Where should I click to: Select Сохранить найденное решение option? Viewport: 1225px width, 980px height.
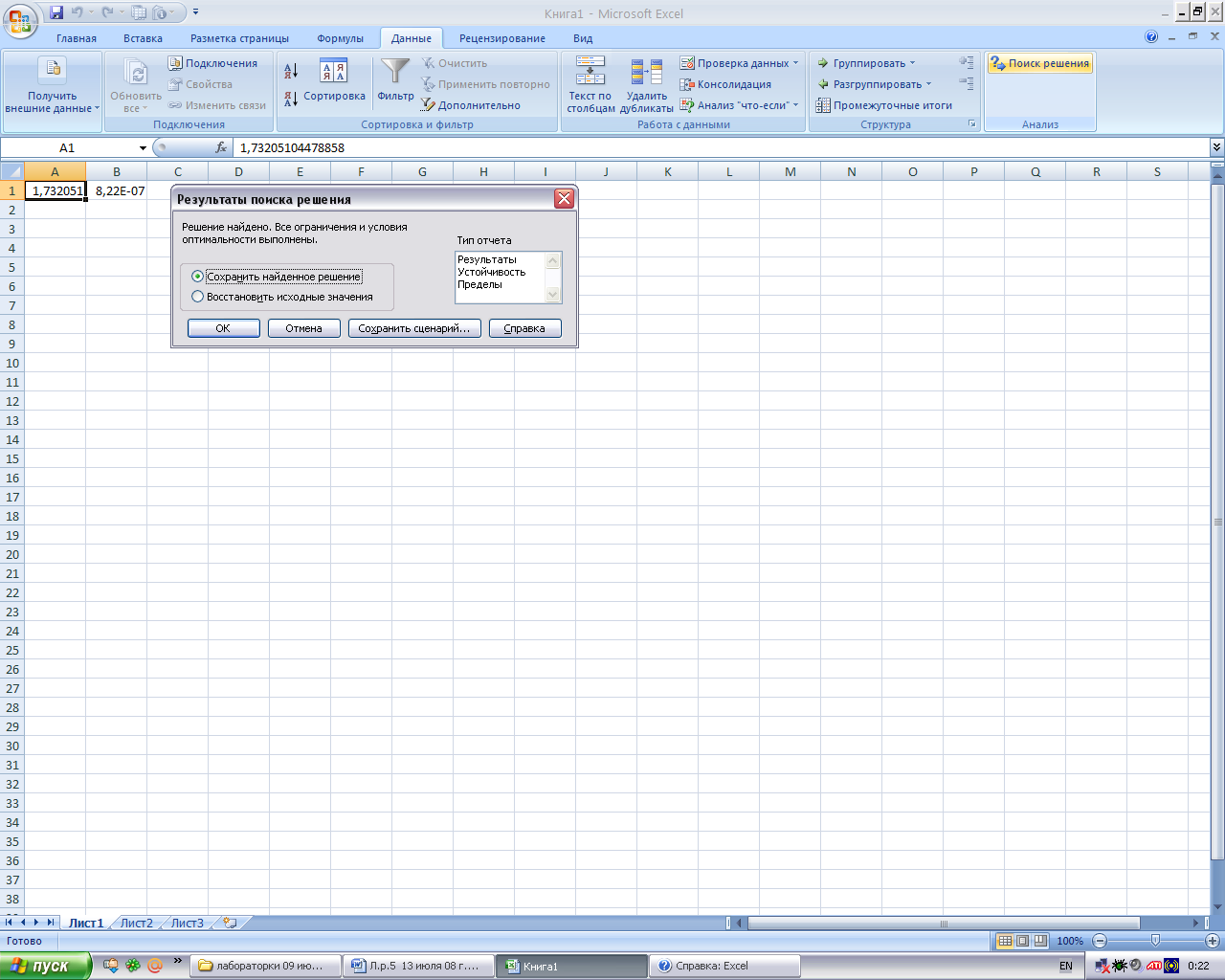tap(277, 276)
